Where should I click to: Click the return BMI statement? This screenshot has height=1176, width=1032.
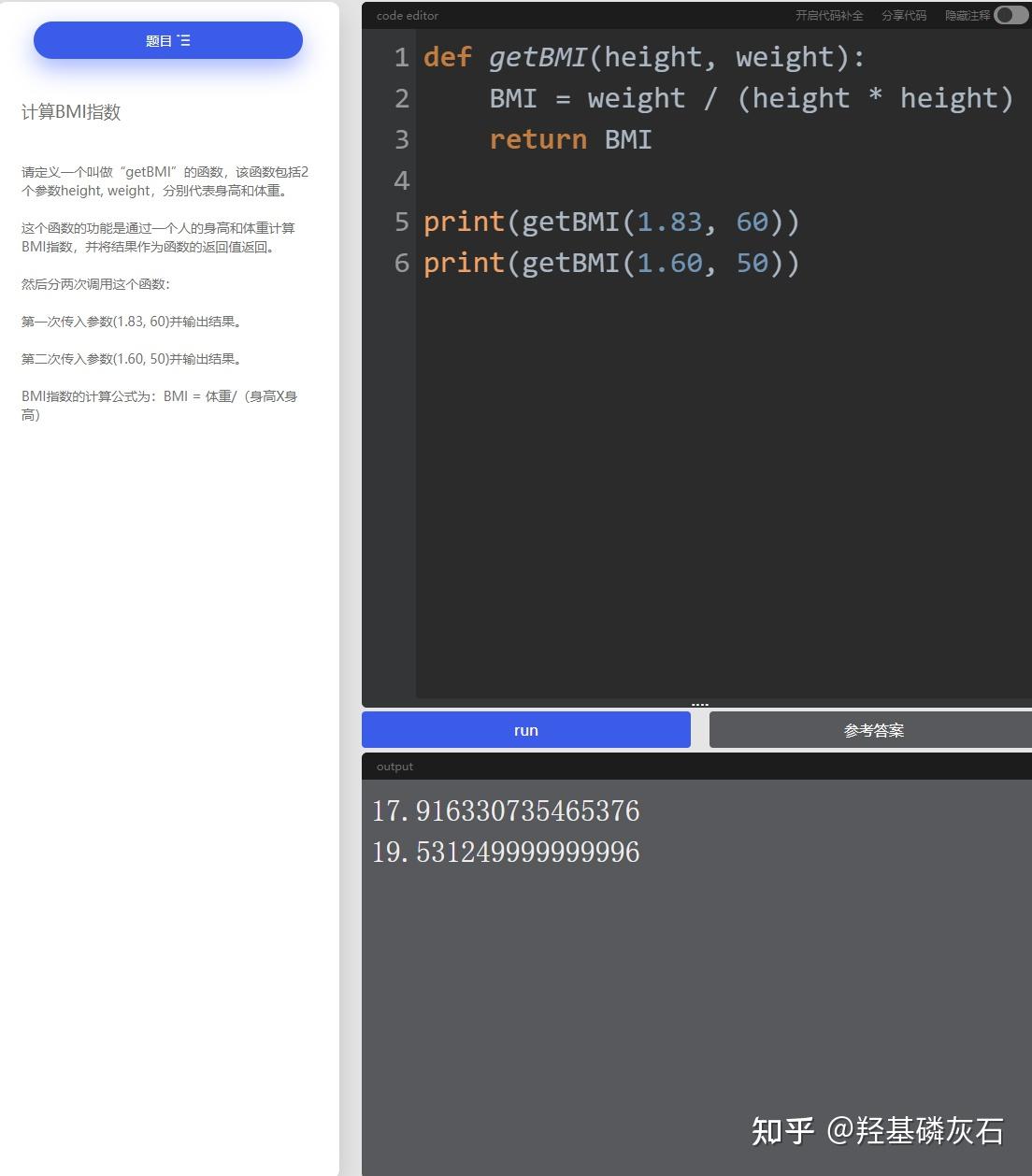tap(568, 138)
